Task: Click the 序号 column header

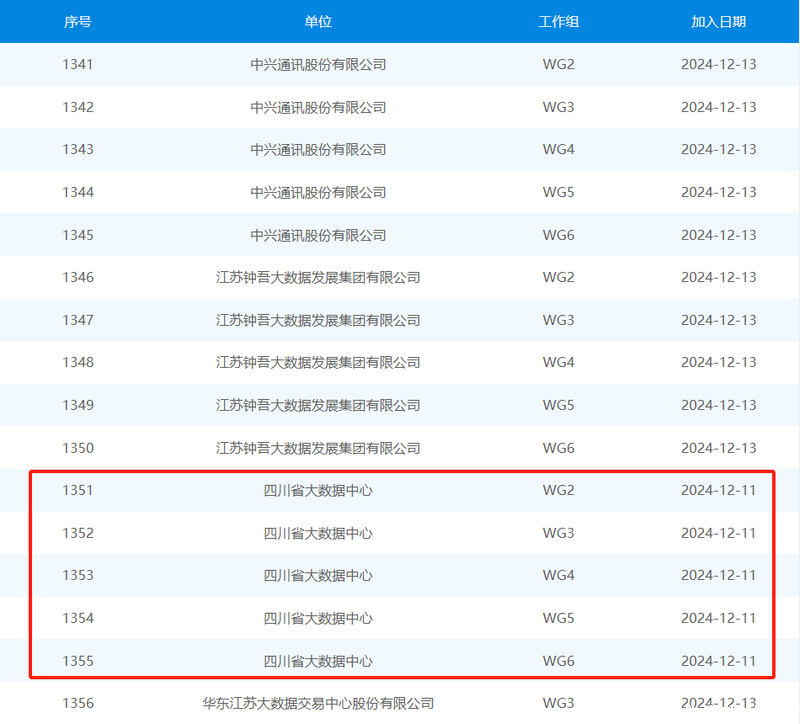Action: click(x=78, y=21)
